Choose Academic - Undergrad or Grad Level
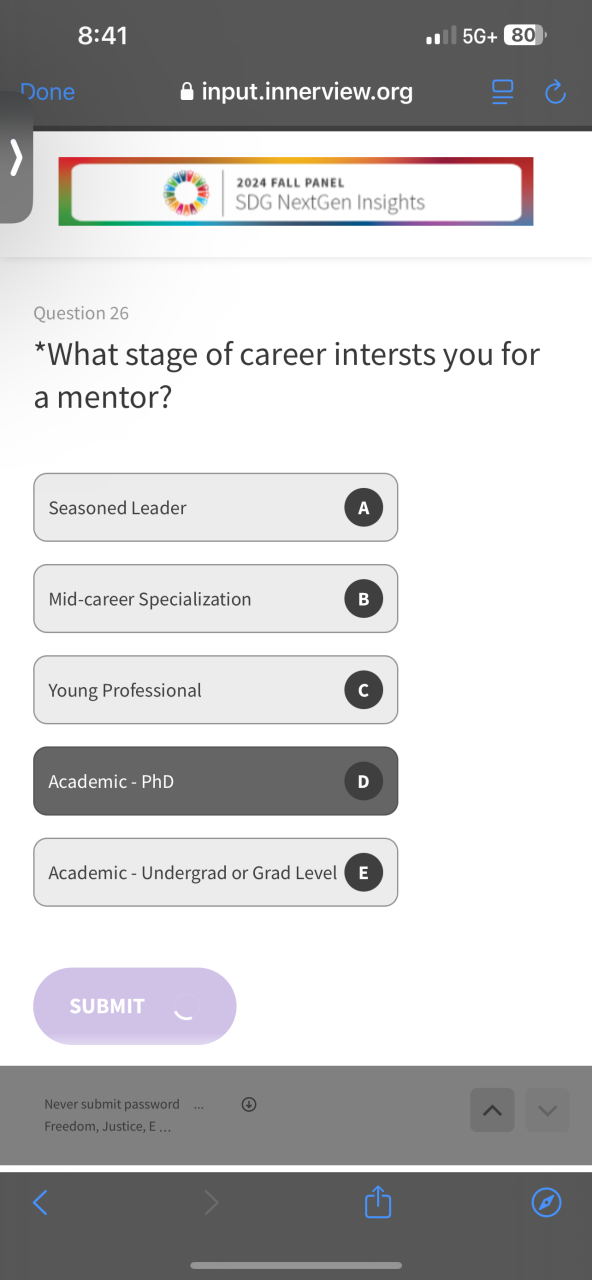The width and height of the screenshot is (592, 1280). (x=216, y=872)
